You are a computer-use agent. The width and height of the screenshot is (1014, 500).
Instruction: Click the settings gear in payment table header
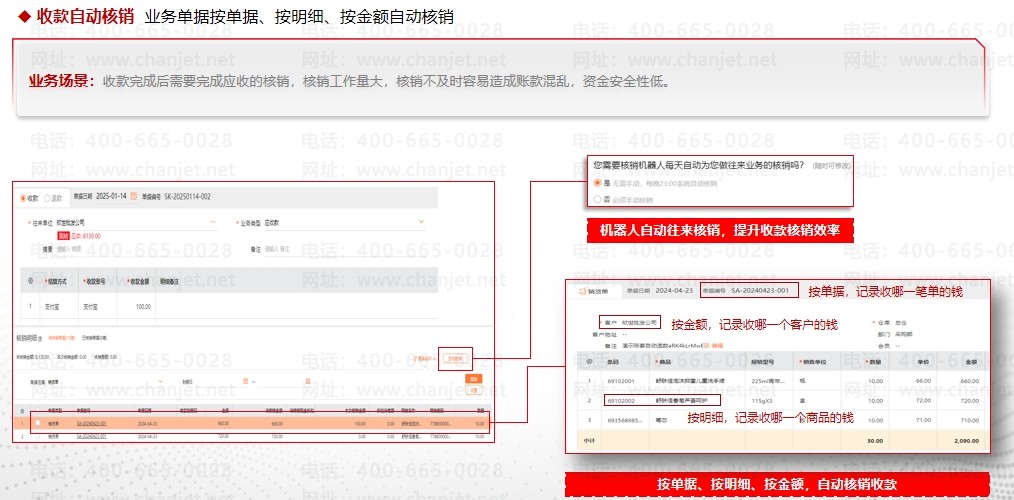[30, 282]
